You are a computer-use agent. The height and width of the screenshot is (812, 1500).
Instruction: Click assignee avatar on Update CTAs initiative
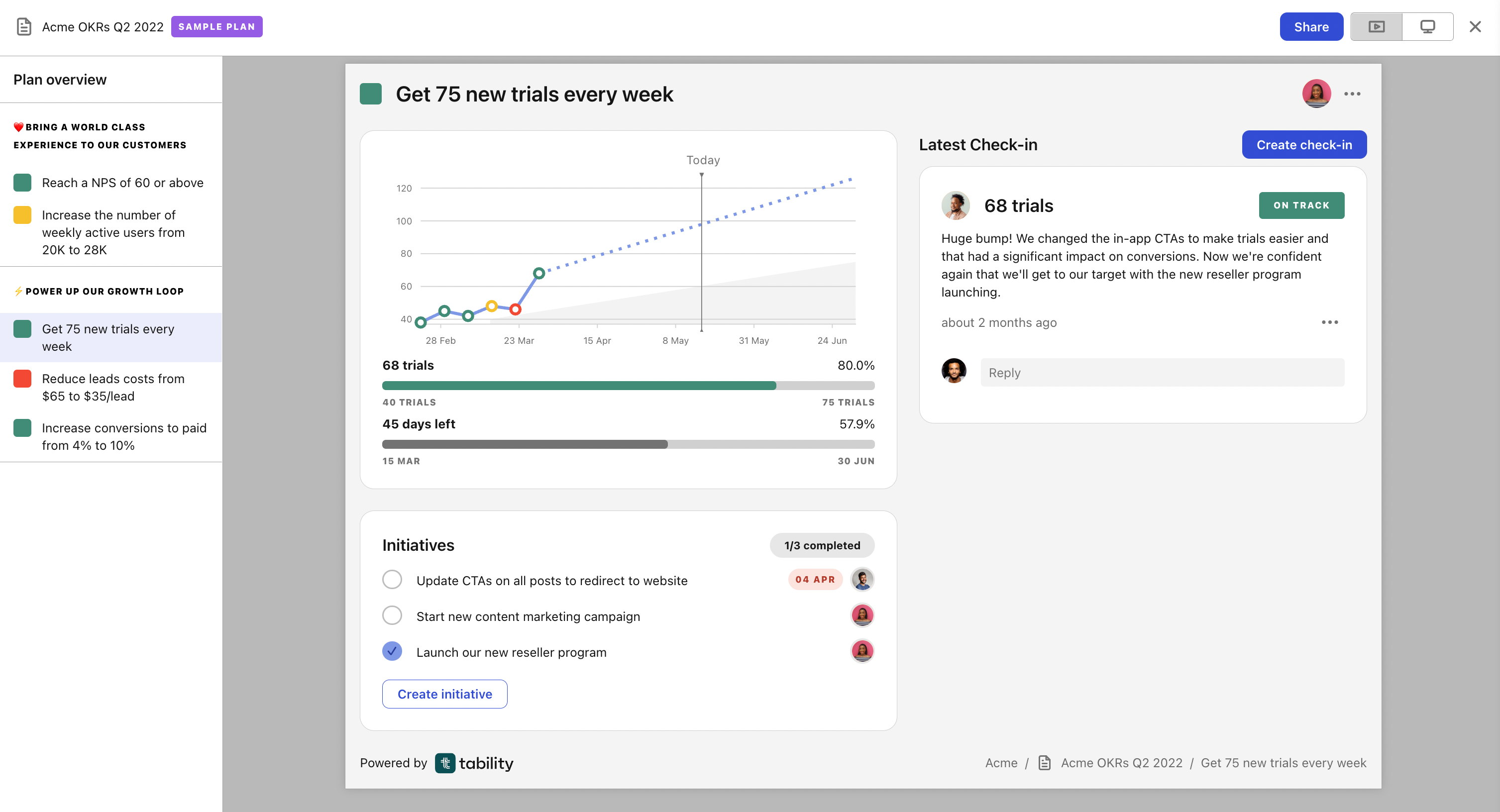coord(862,580)
